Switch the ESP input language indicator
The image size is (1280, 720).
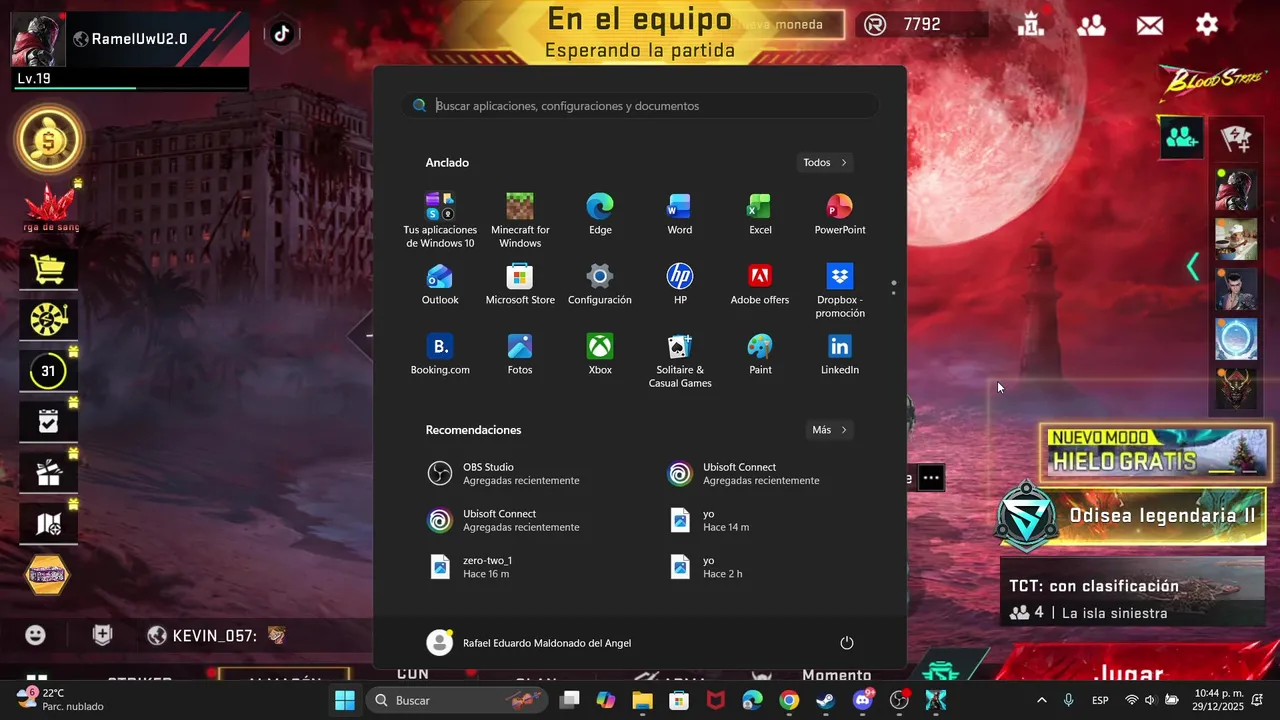(x=1100, y=700)
